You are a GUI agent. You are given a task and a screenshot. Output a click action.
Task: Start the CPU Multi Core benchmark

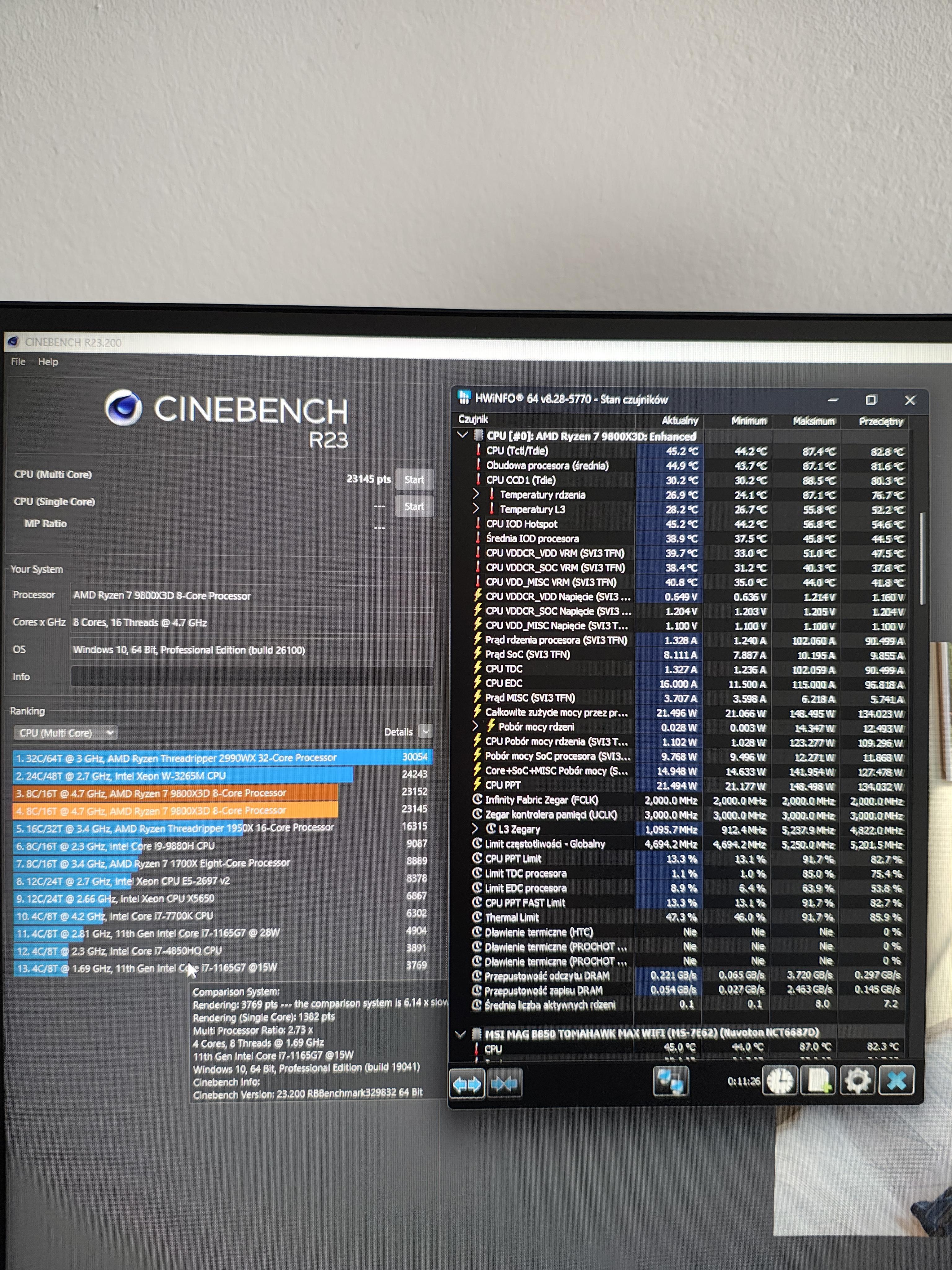414,479
